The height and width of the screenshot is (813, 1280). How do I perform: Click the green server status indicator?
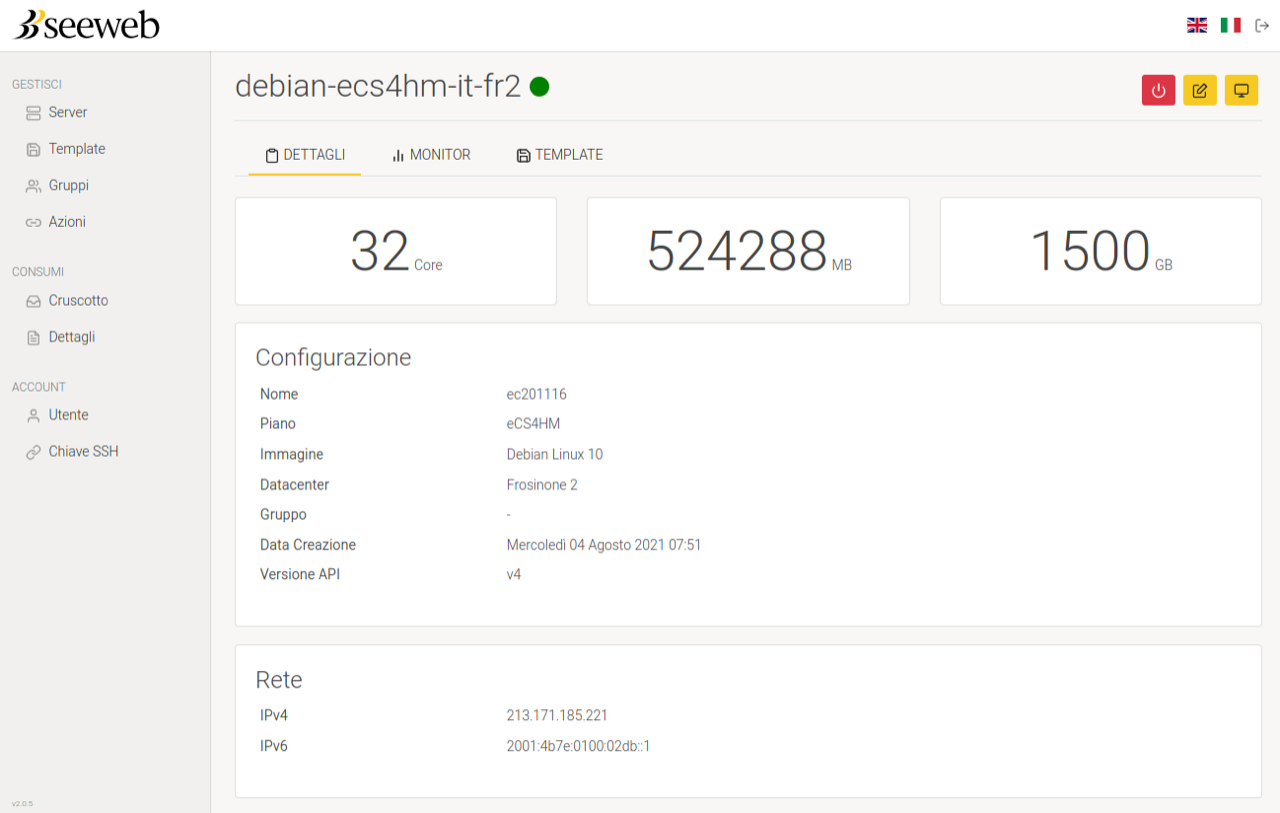tap(539, 87)
